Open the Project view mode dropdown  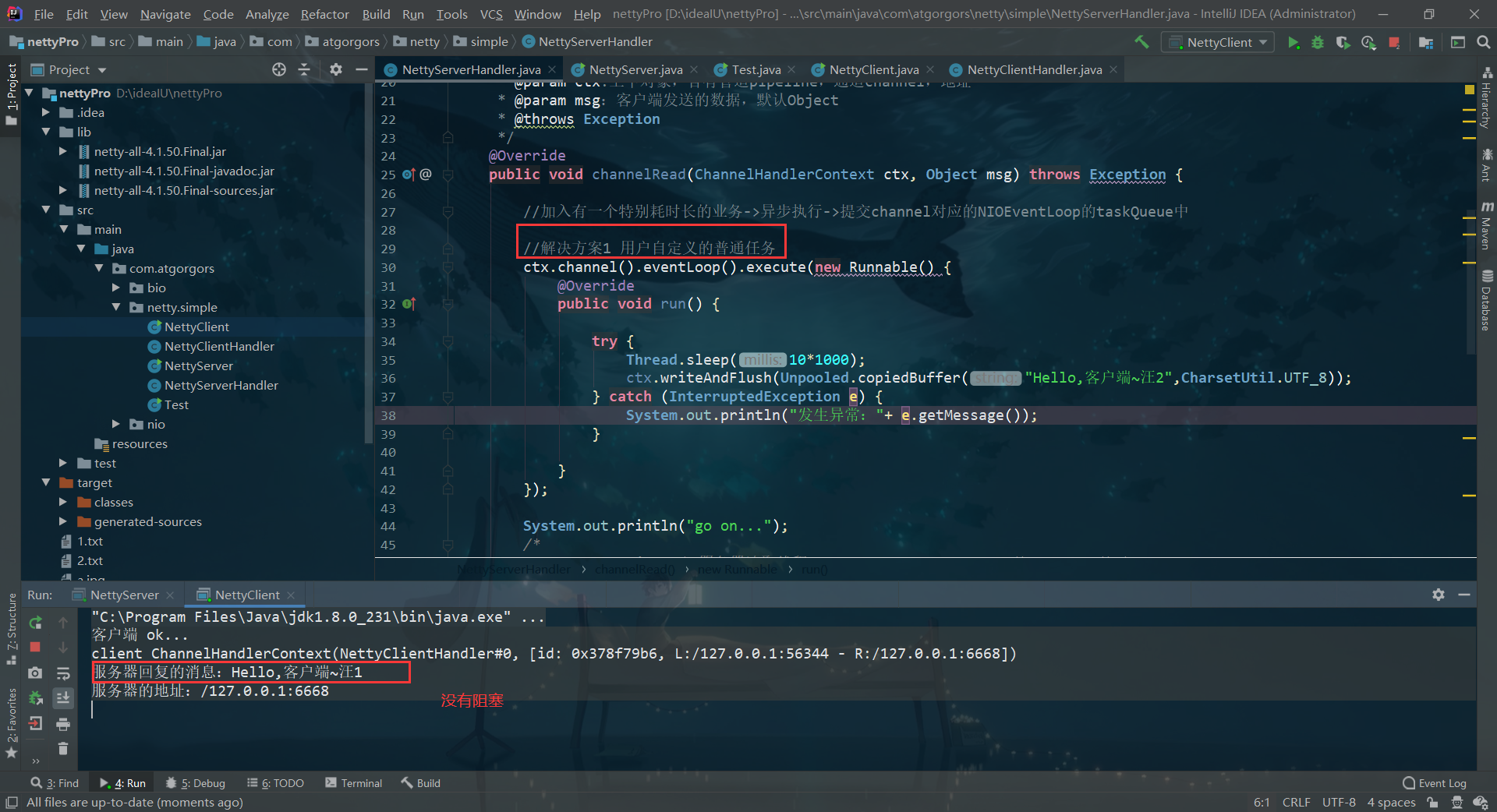pyautogui.click(x=101, y=70)
